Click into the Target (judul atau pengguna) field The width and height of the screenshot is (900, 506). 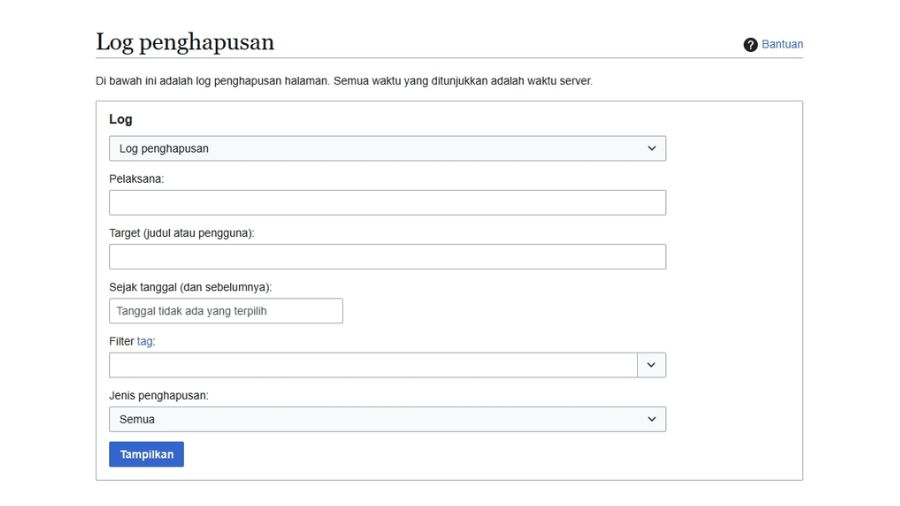[x=387, y=257]
